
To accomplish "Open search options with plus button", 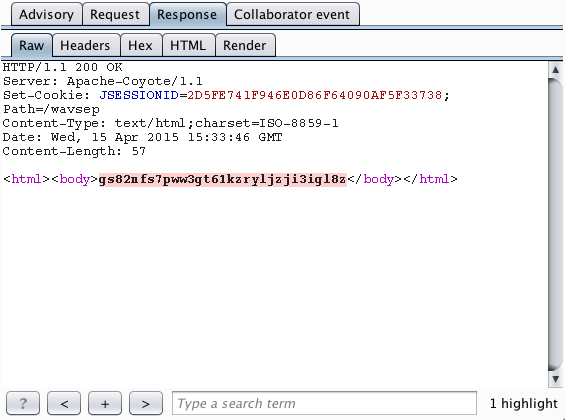I will (105, 403).
